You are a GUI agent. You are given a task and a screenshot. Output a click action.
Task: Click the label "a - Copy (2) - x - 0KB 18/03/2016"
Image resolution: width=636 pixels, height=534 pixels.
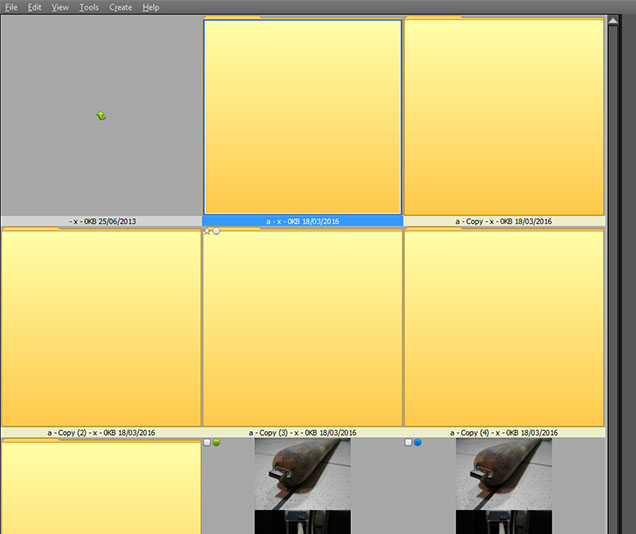click(101, 433)
